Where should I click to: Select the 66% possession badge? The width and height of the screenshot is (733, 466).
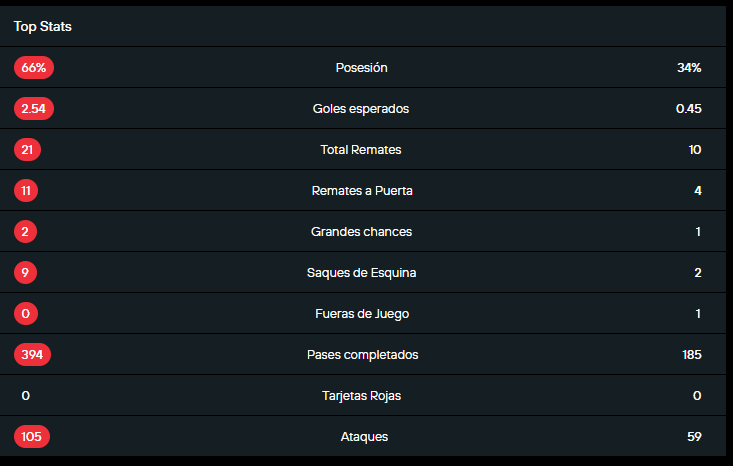click(x=34, y=68)
